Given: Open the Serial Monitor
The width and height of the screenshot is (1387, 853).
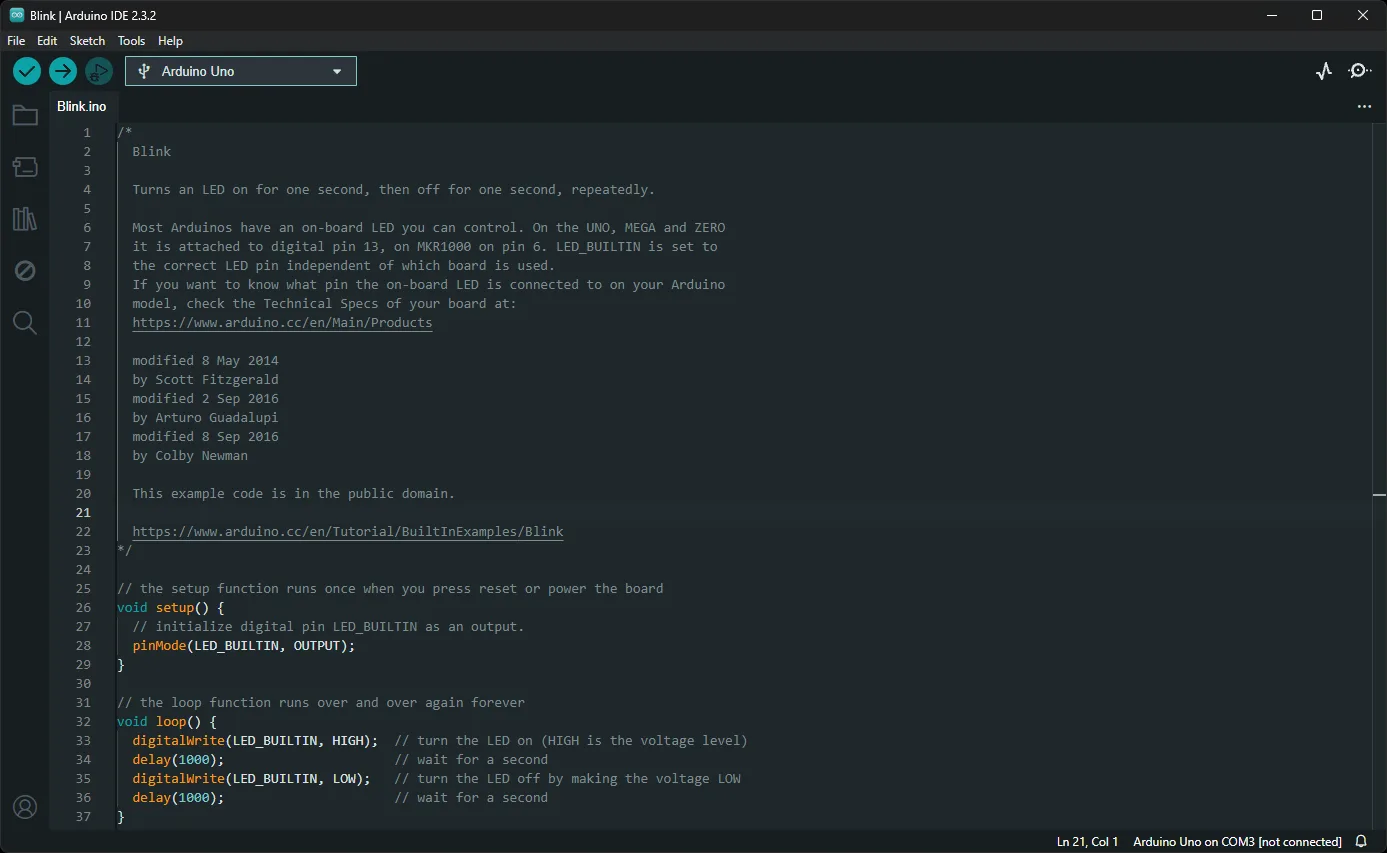Looking at the screenshot, I should click(x=1360, y=71).
